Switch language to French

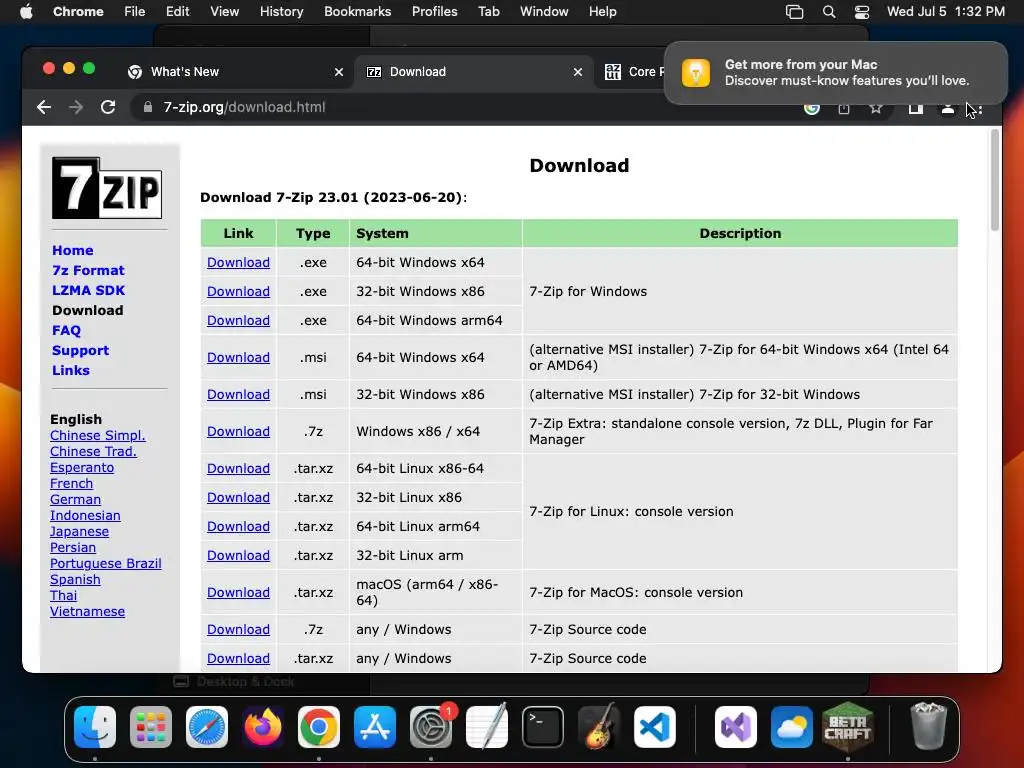click(x=72, y=484)
